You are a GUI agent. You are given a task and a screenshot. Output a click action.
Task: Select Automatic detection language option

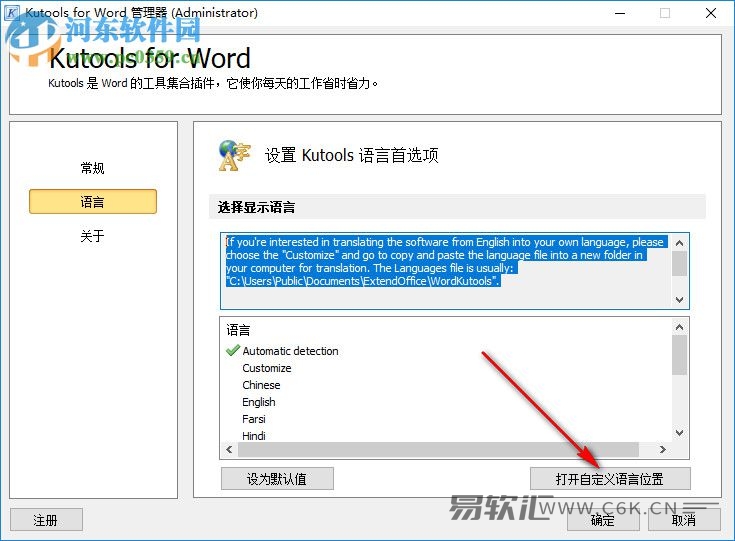coord(291,351)
